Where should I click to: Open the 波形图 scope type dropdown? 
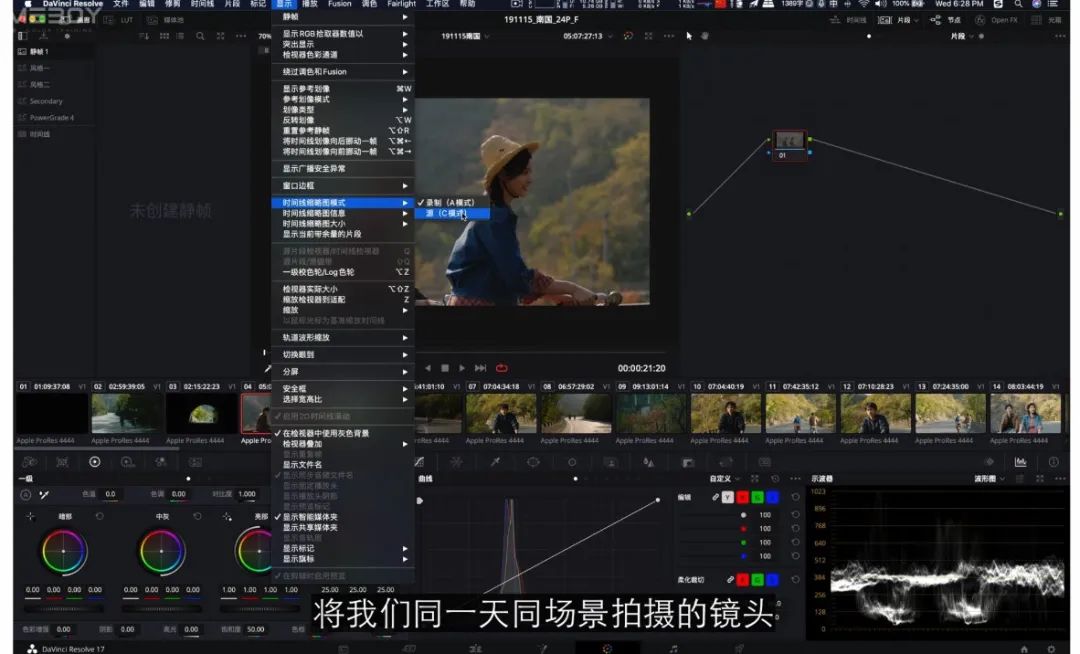pyautogui.click(x=991, y=479)
